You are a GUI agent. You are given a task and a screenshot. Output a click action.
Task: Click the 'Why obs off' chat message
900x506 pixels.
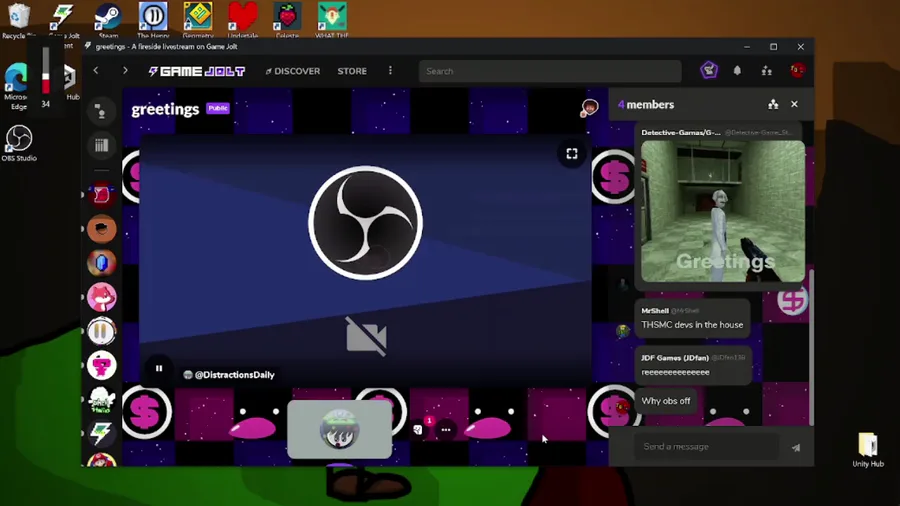tap(666, 400)
